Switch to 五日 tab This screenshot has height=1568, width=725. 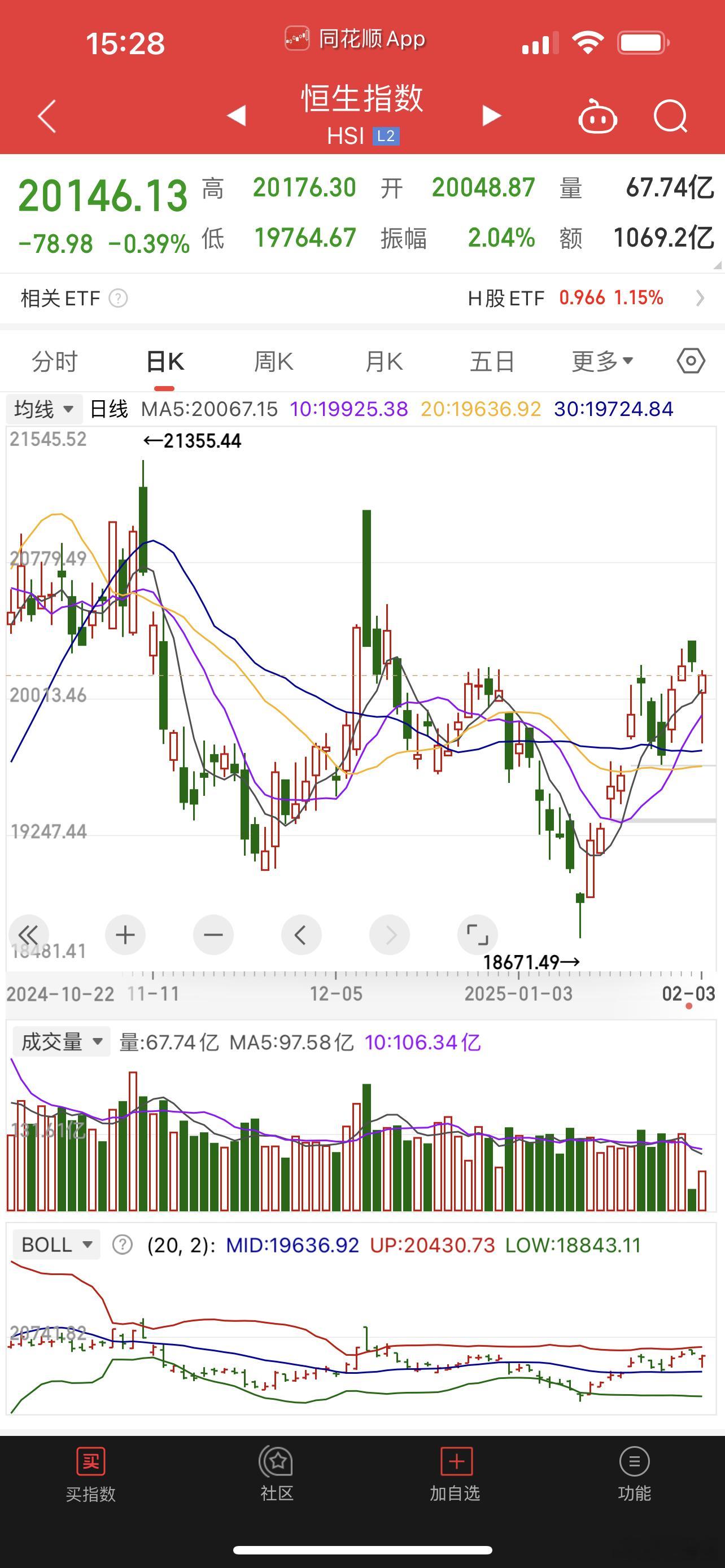pos(492,362)
